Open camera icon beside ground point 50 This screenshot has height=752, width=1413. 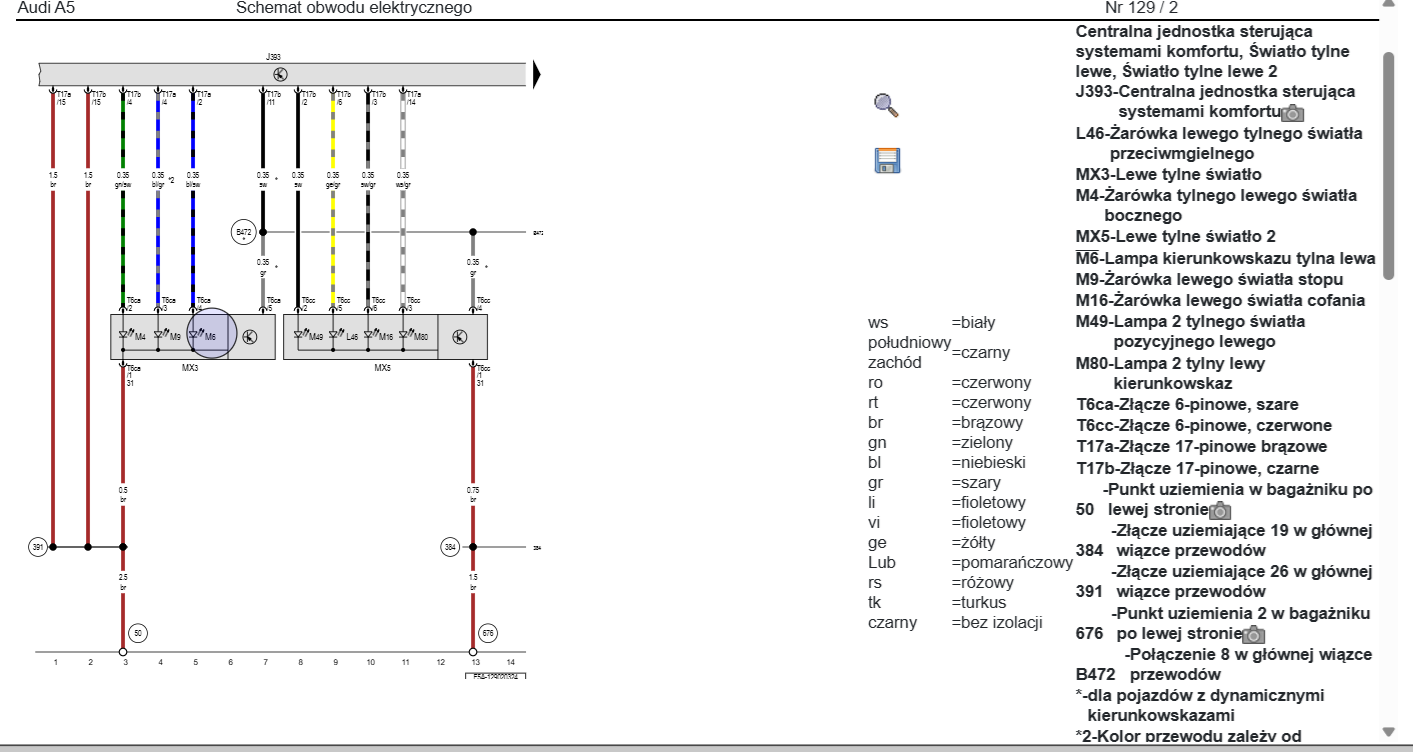pyautogui.click(x=1220, y=511)
